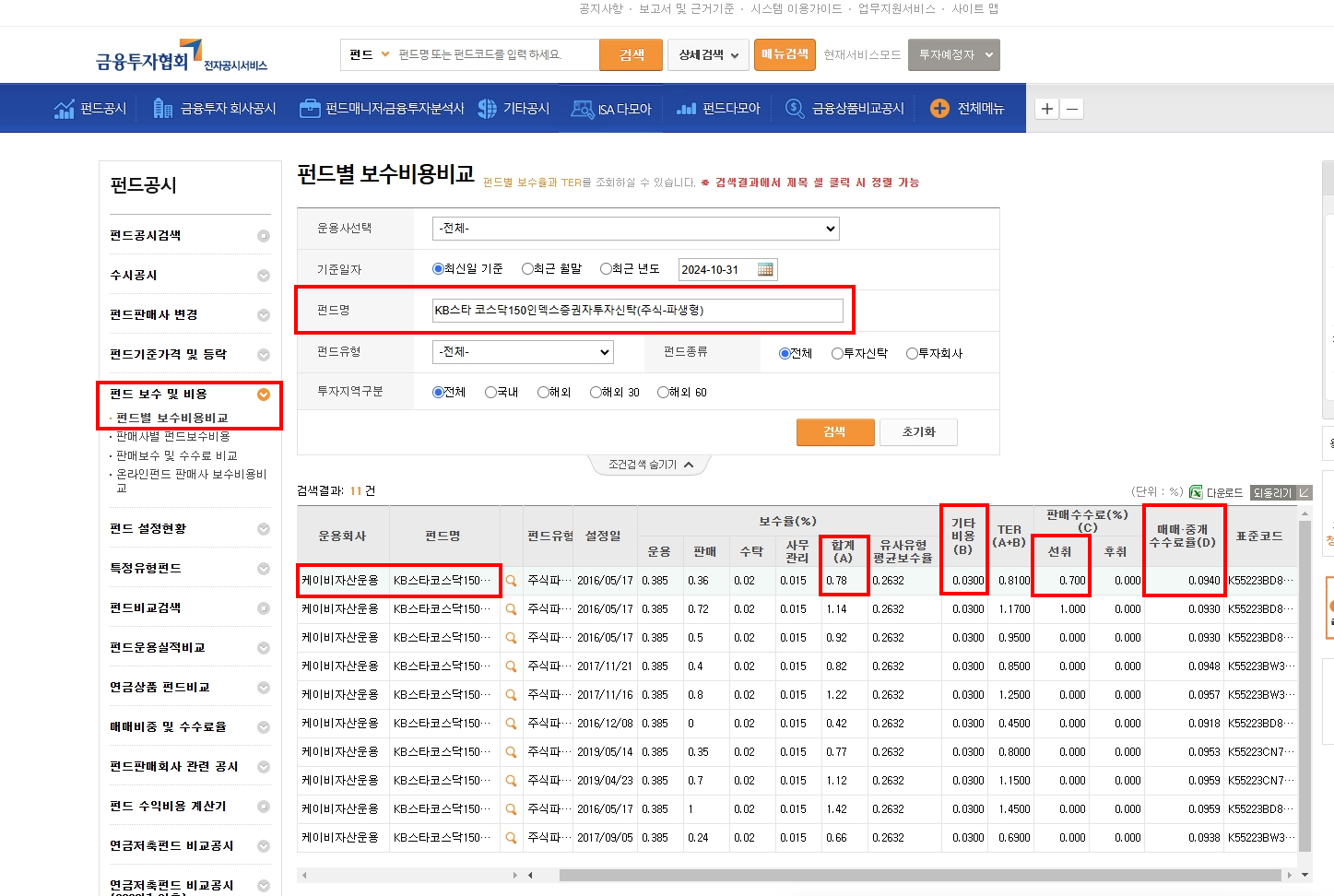Click the top fund name search box
The height and width of the screenshot is (896, 1334).
coord(496,54)
